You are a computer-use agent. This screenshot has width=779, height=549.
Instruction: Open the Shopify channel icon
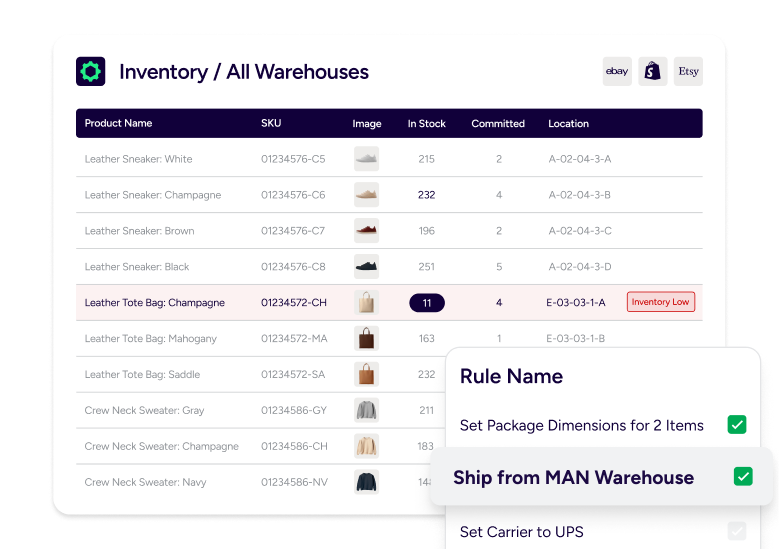653,71
